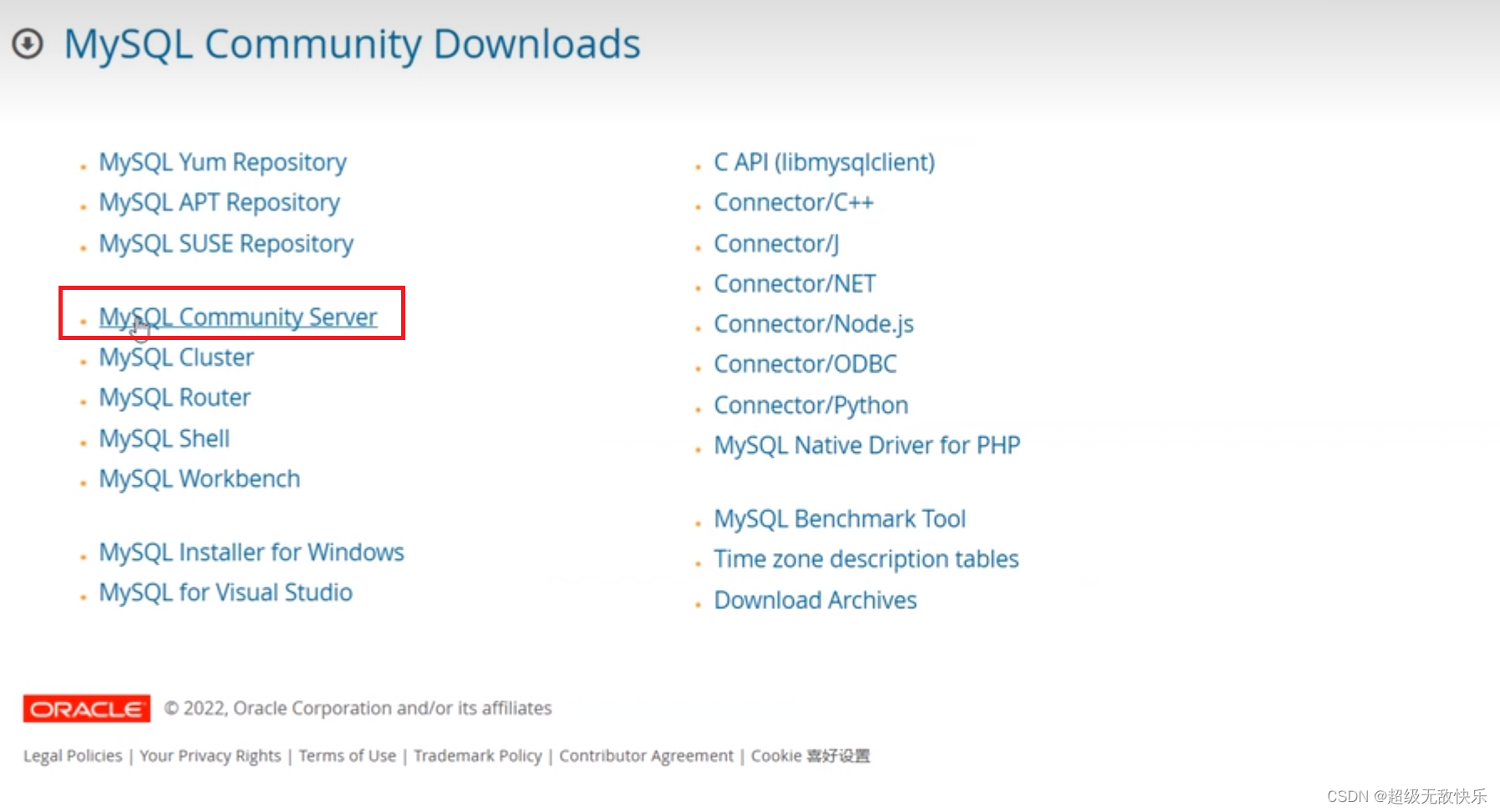1500x812 pixels.
Task: Open the Connector/NET link
Action: (794, 283)
